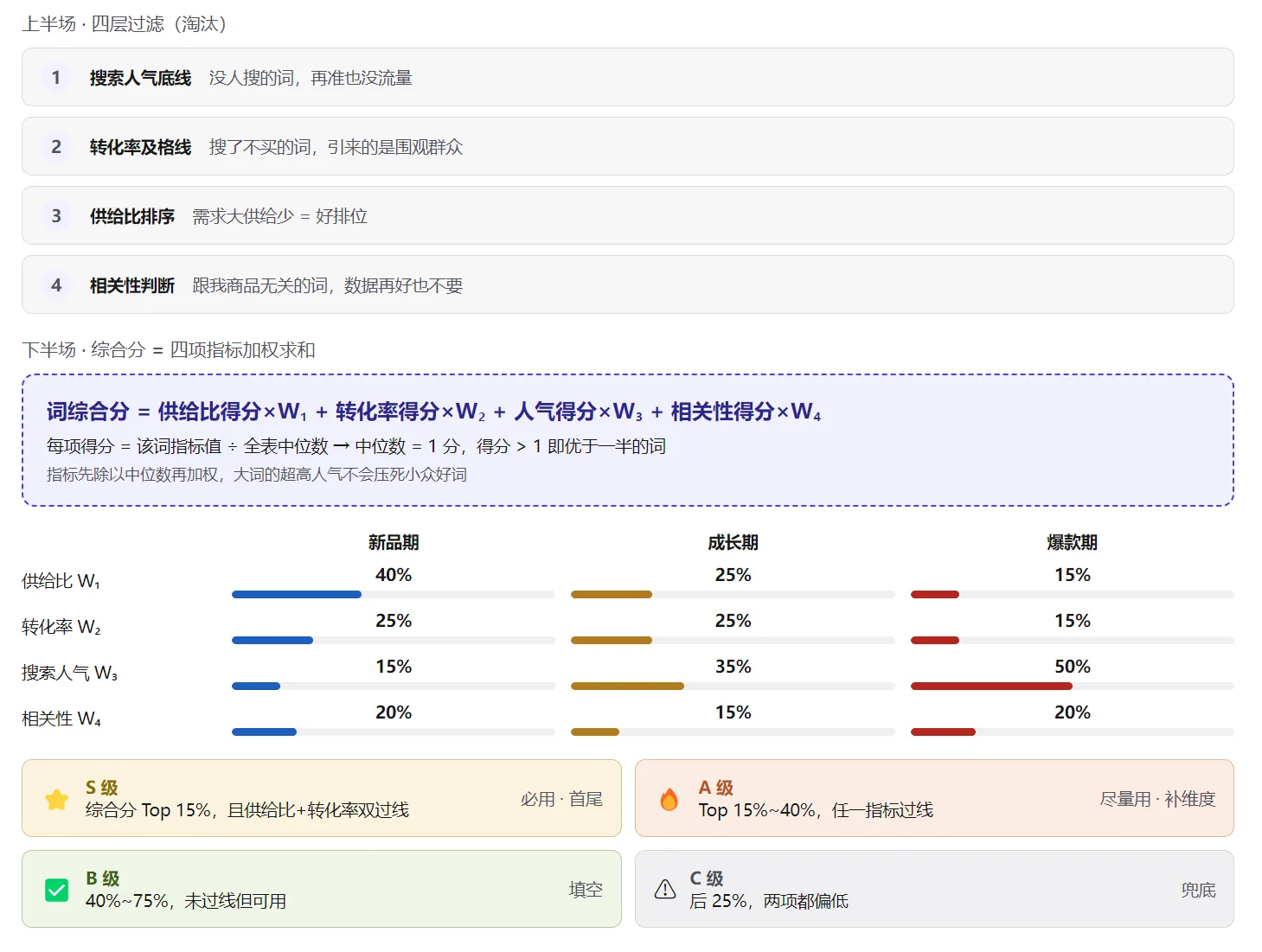The image size is (1262, 952).
Task: Click the warning triangle on C 级 card
Action: (x=665, y=890)
